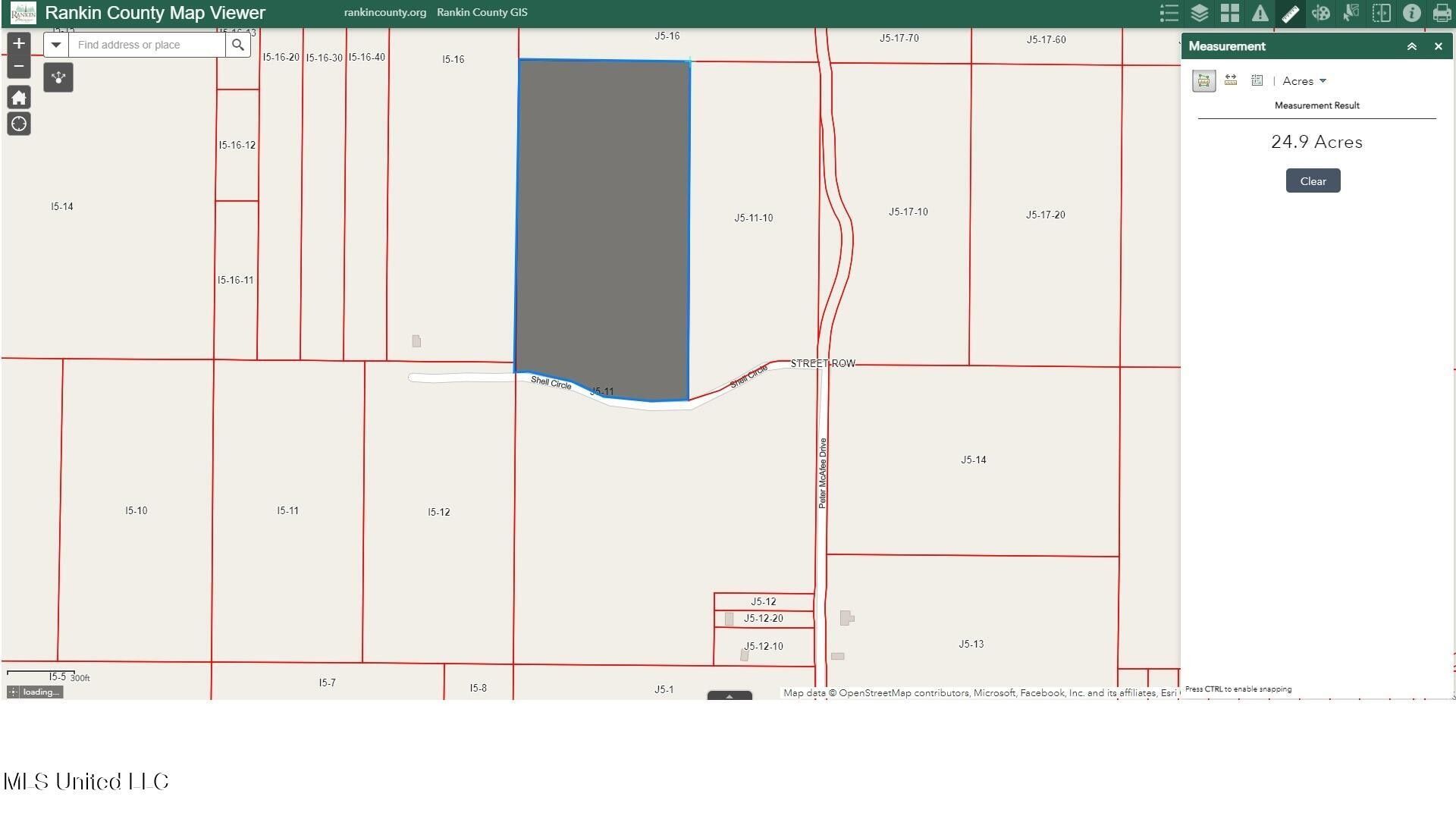
Task: Click the Find address or place field
Action: pyautogui.click(x=144, y=45)
